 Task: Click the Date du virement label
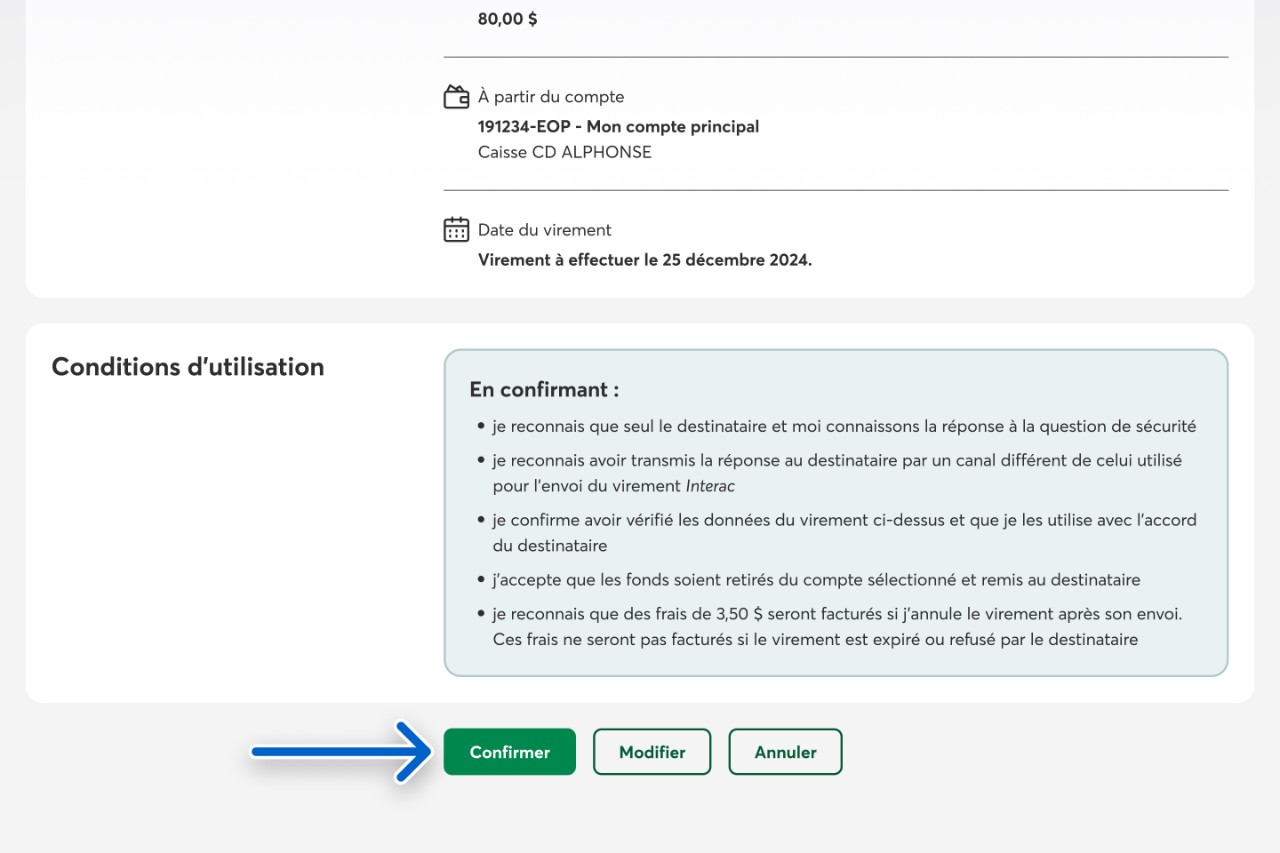pos(544,230)
